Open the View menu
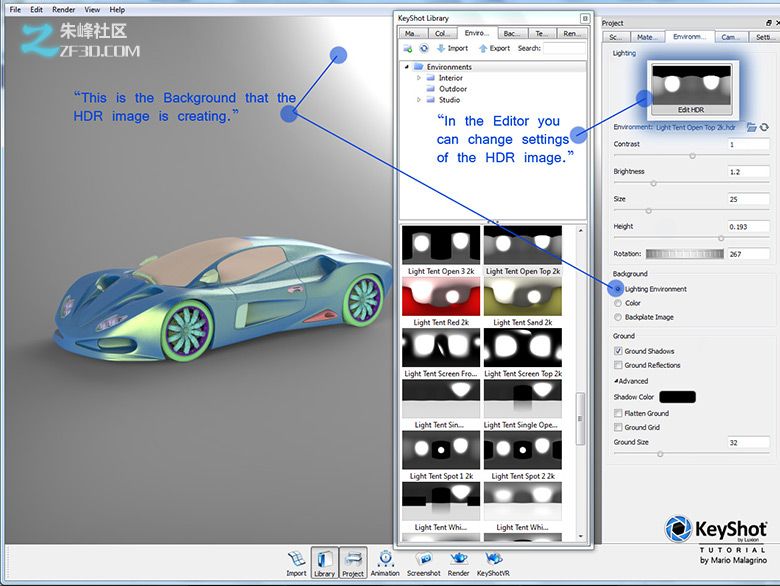Viewport: 780px width, 586px height. (92, 9)
